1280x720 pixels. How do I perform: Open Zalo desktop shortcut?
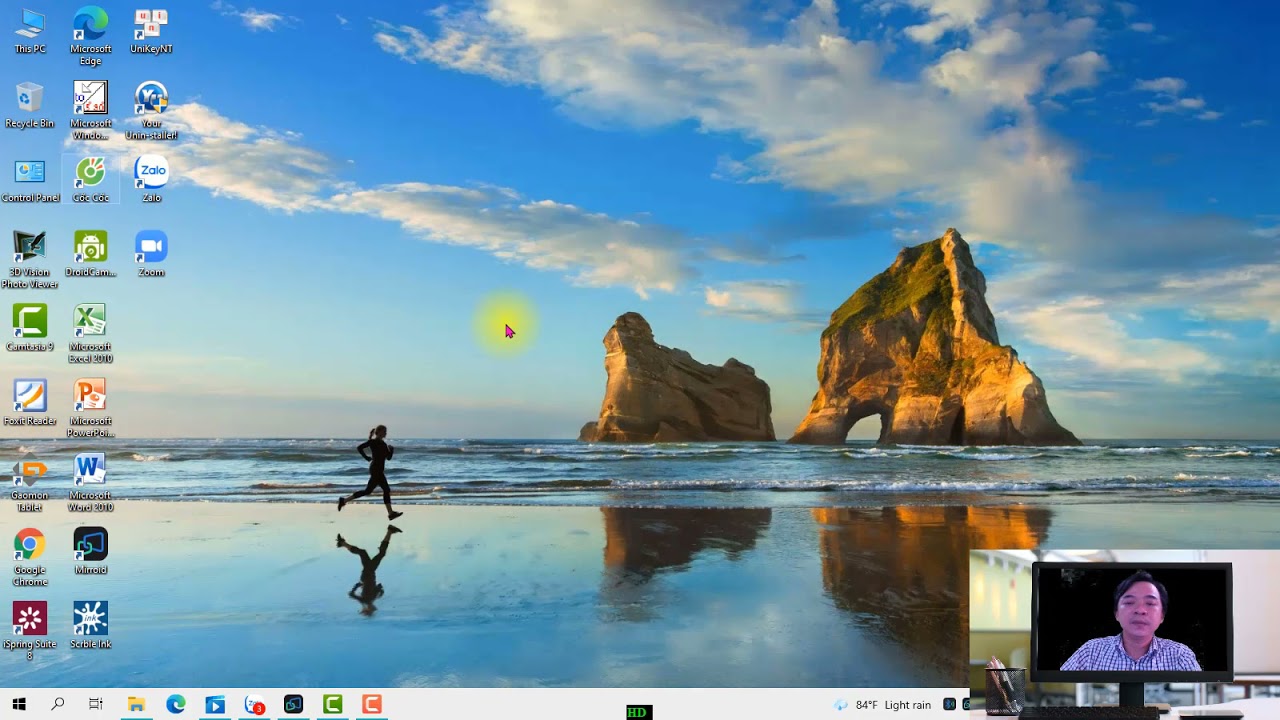(x=151, y=180)
